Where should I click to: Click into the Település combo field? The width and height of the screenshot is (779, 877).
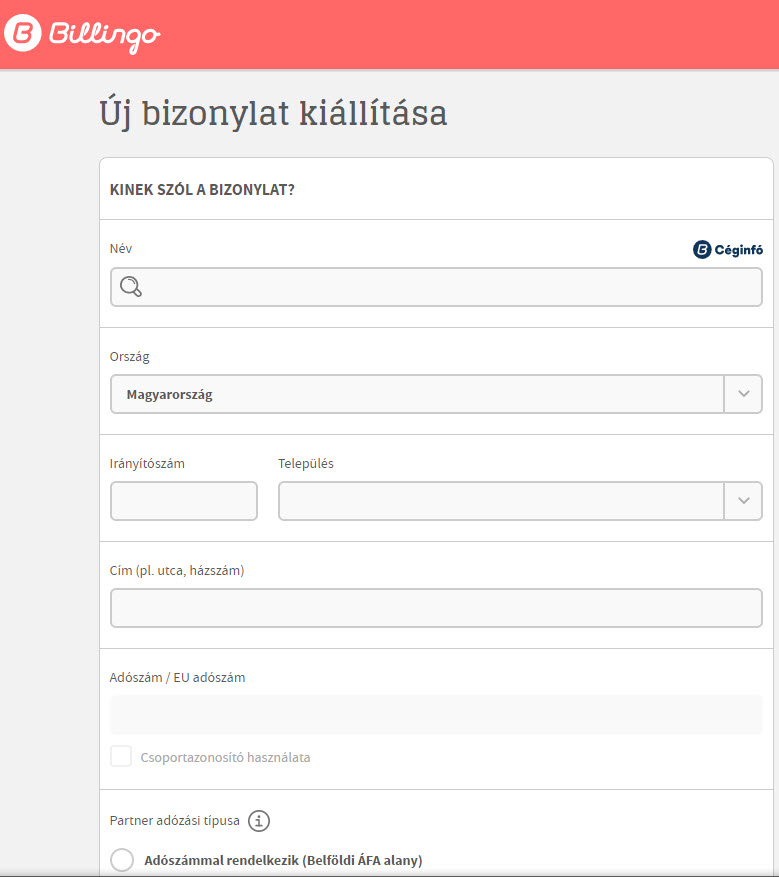pyautogui.click(x=501, y=501)
